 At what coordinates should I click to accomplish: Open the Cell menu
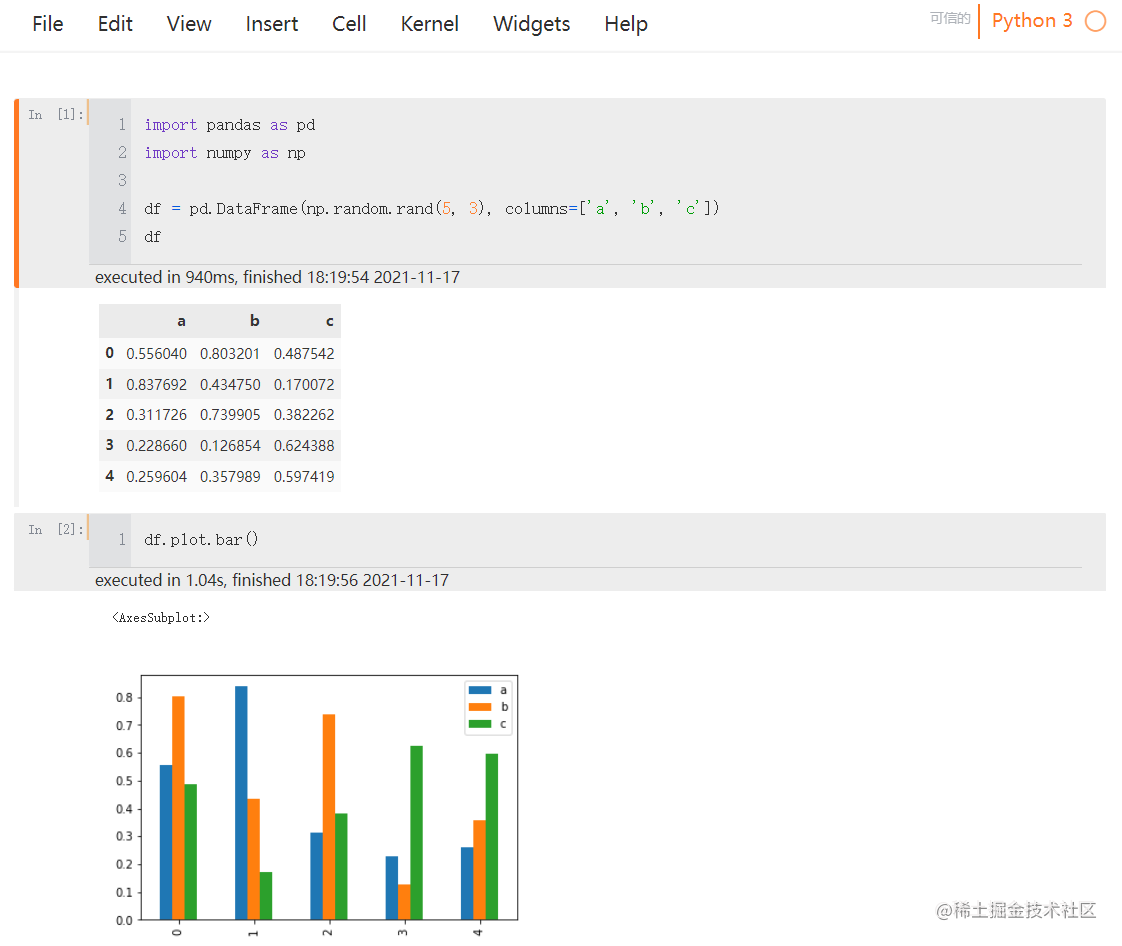(x=348, y=24)
